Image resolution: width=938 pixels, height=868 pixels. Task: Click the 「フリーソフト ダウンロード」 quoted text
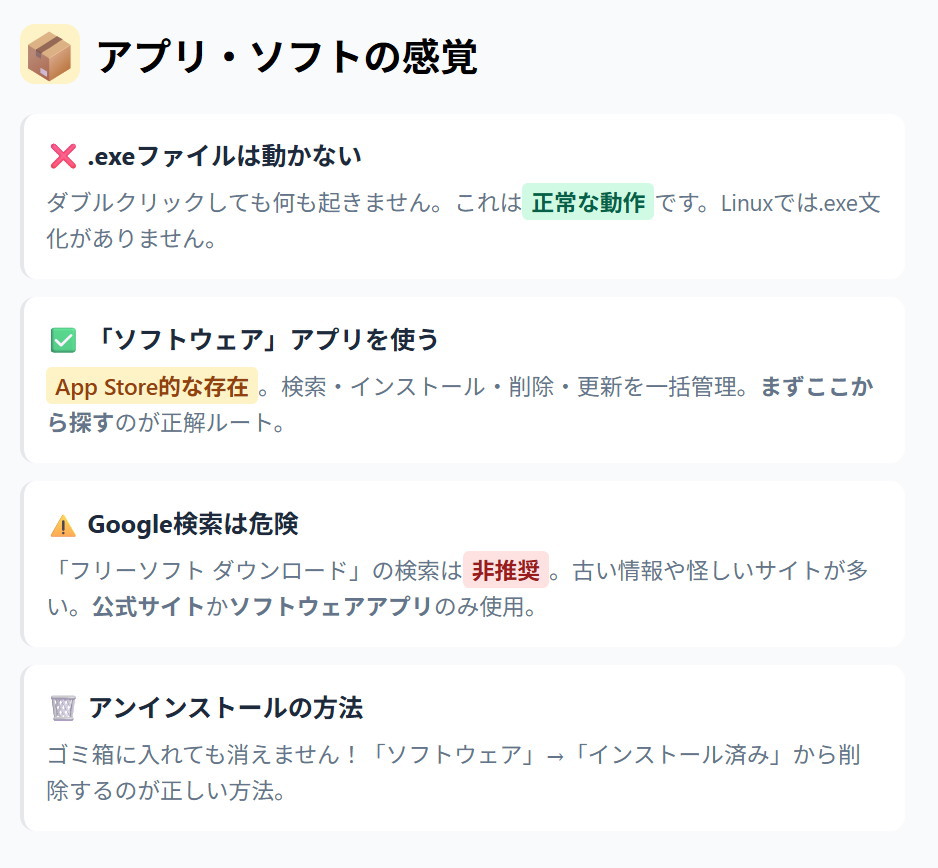[x=208, y=571]
